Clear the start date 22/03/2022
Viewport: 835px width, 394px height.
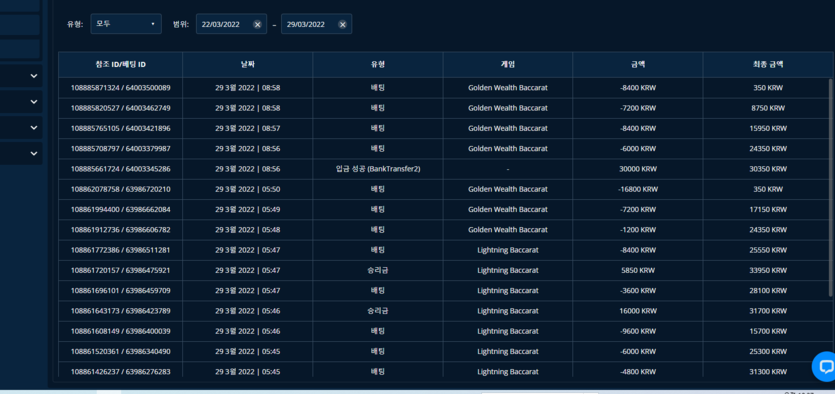point(257,24)
